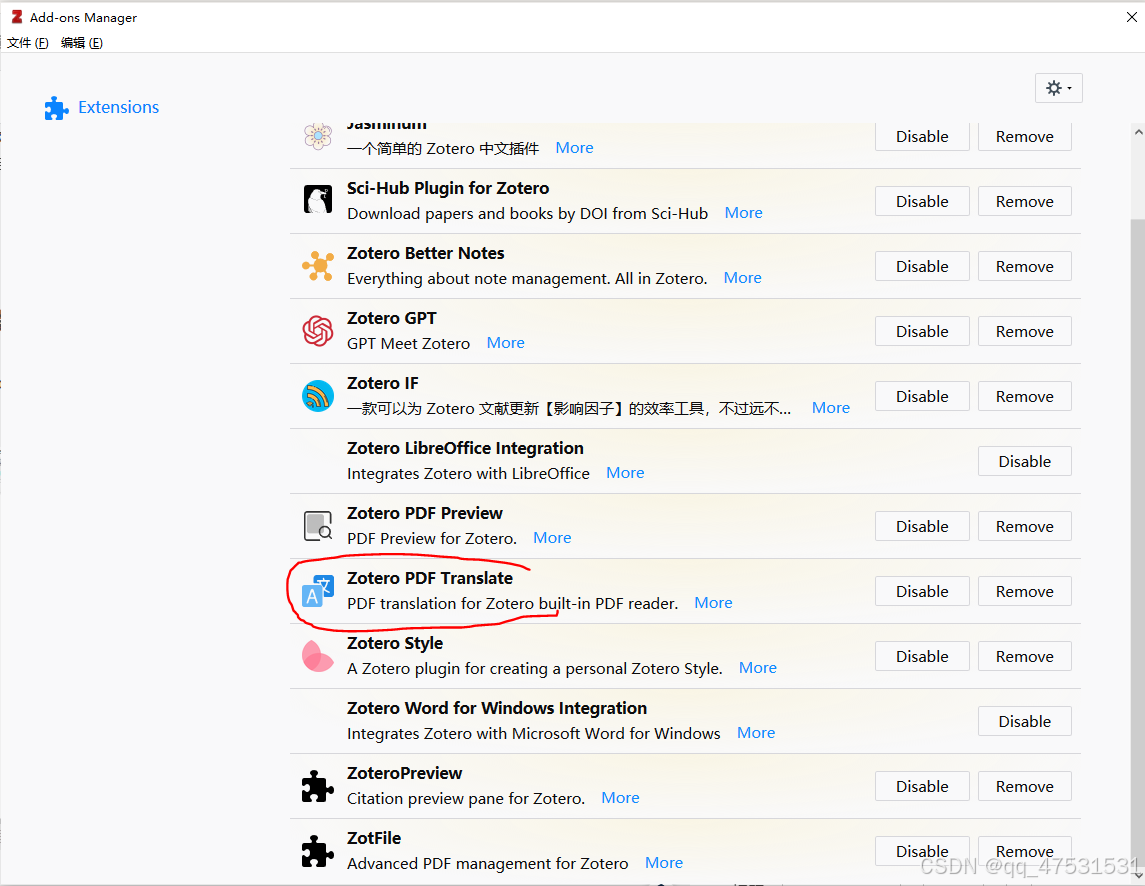This screenshot has height=886, width=1145.
Task: Select the Zotero Better Notes title
Action: click(426, 253)
